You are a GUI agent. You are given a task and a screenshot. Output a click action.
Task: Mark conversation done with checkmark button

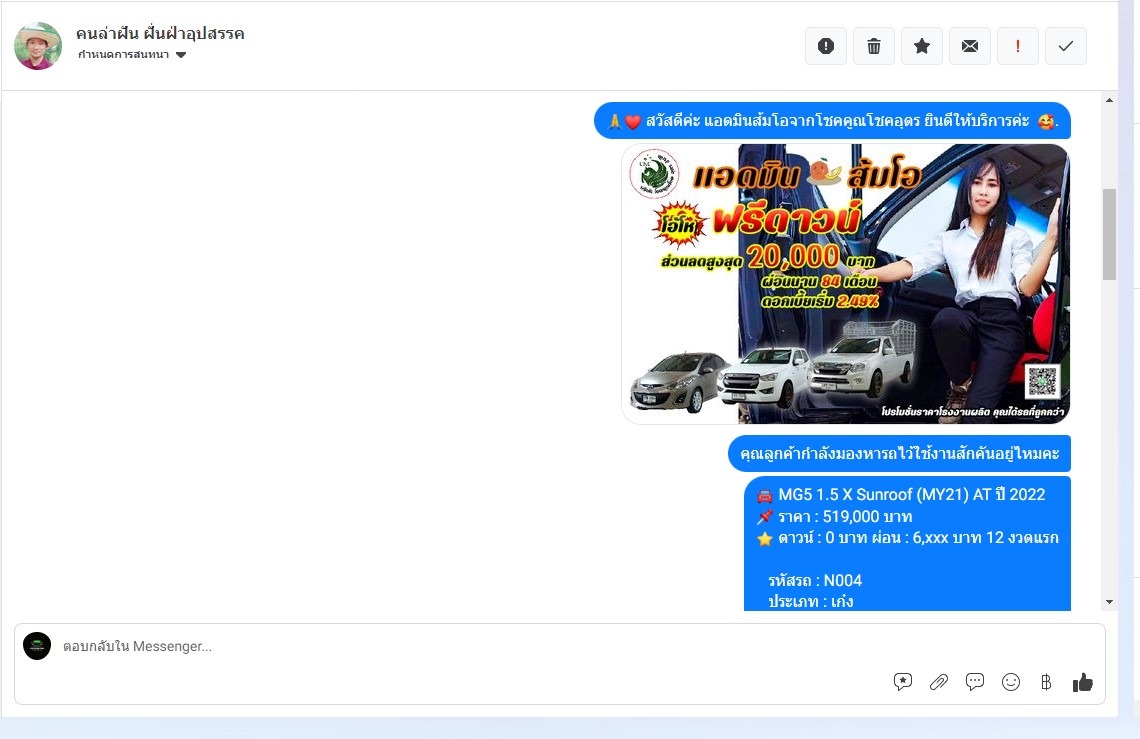point(1065,46)
